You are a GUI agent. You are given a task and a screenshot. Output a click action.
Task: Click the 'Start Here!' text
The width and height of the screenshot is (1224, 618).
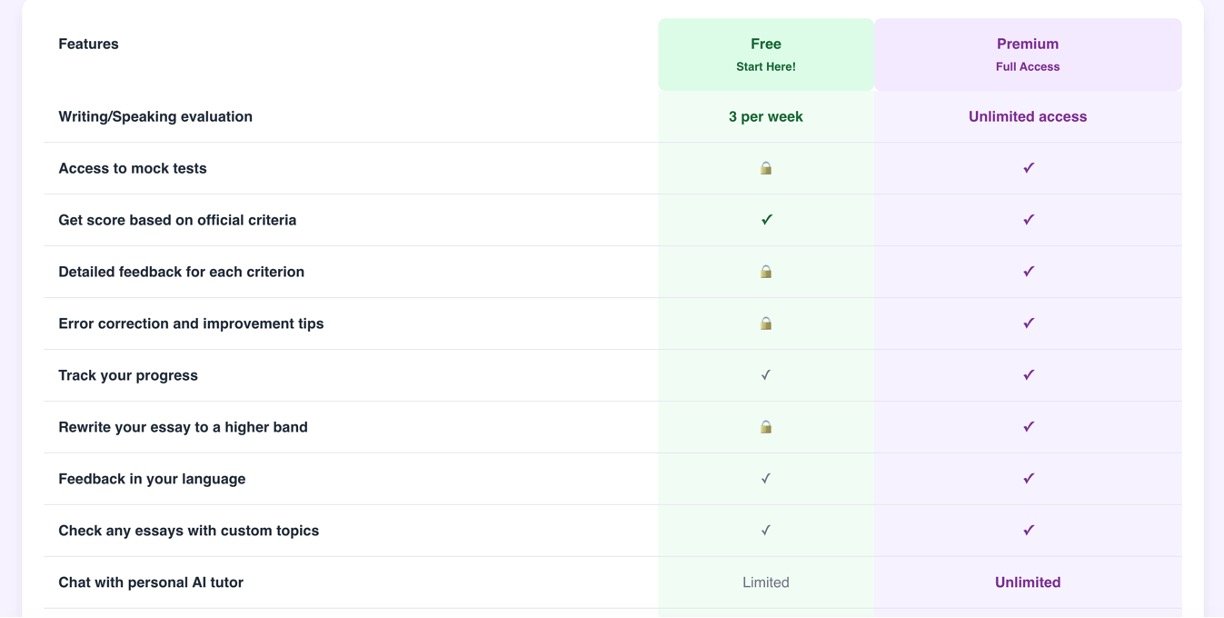[766, 67]
